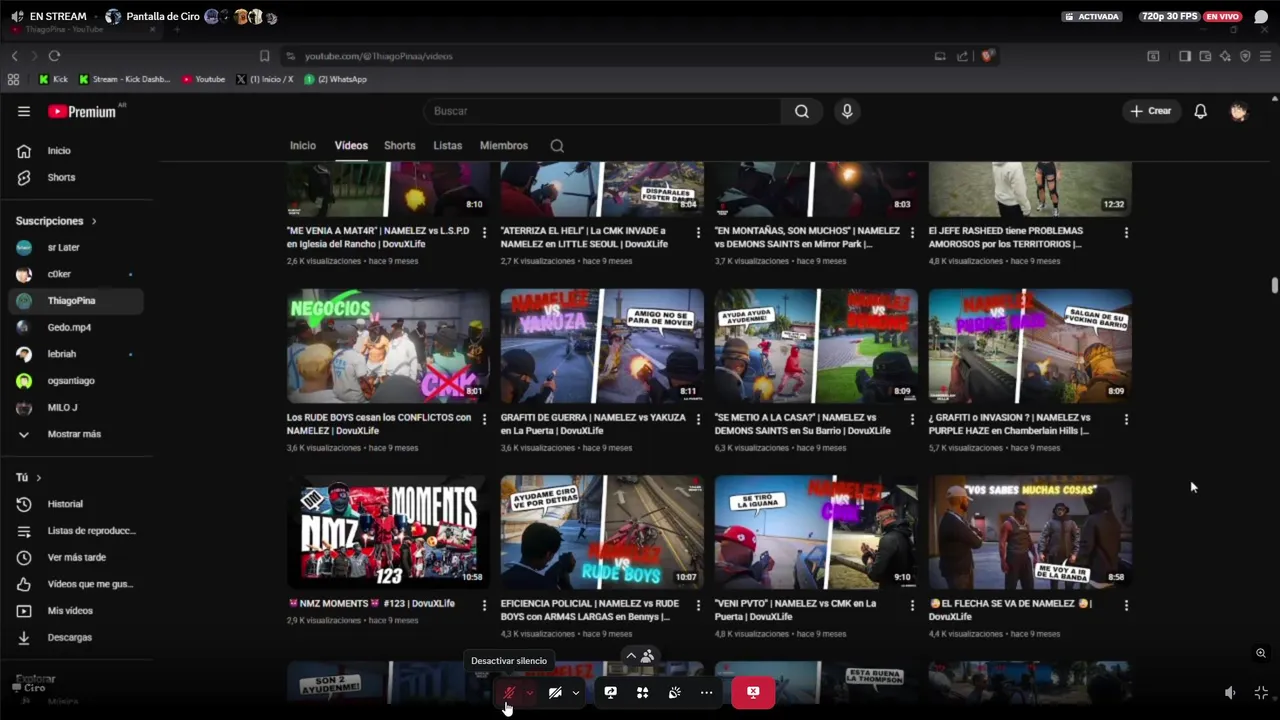Select ThiagoPina in subscriptions
1280x720 pixels.
click(x=76, y=301)
